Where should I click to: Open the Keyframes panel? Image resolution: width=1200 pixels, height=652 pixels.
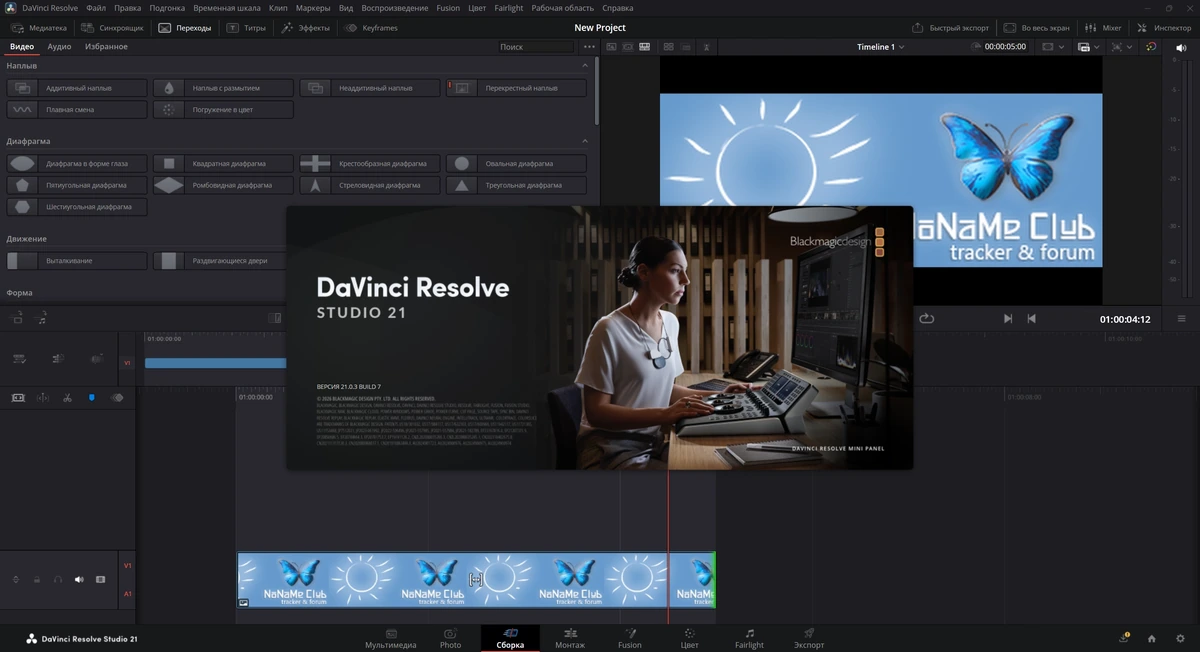[x=371, y=28]
